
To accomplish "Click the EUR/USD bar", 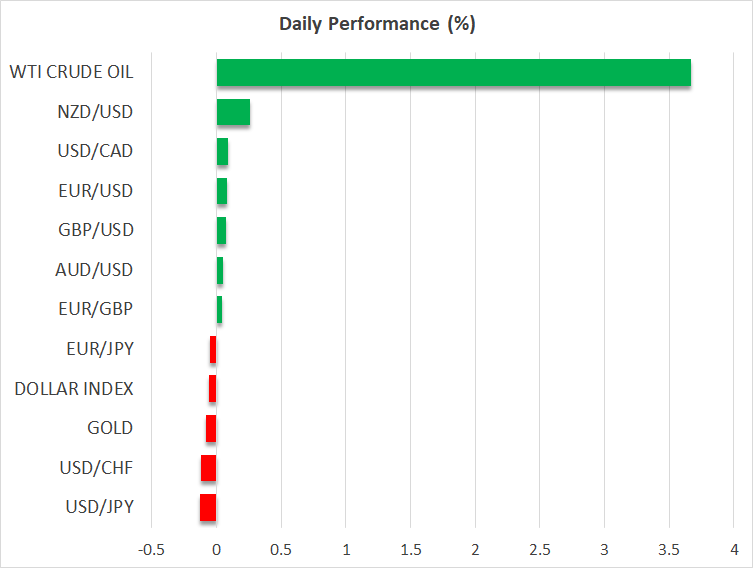I will point(222,191).
